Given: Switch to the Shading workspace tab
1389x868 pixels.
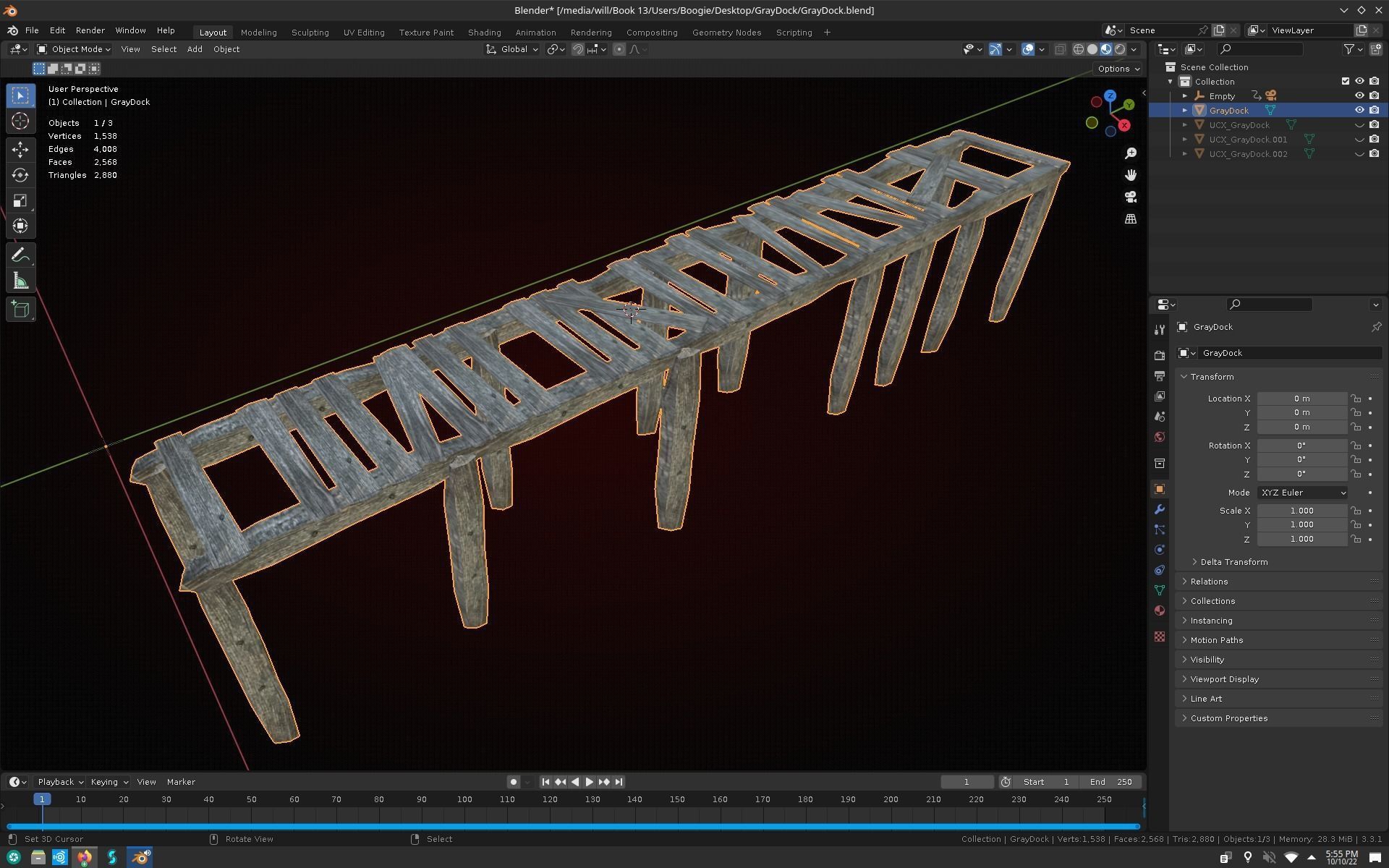Looking at the screenshot, I should [x=484, y=33].
